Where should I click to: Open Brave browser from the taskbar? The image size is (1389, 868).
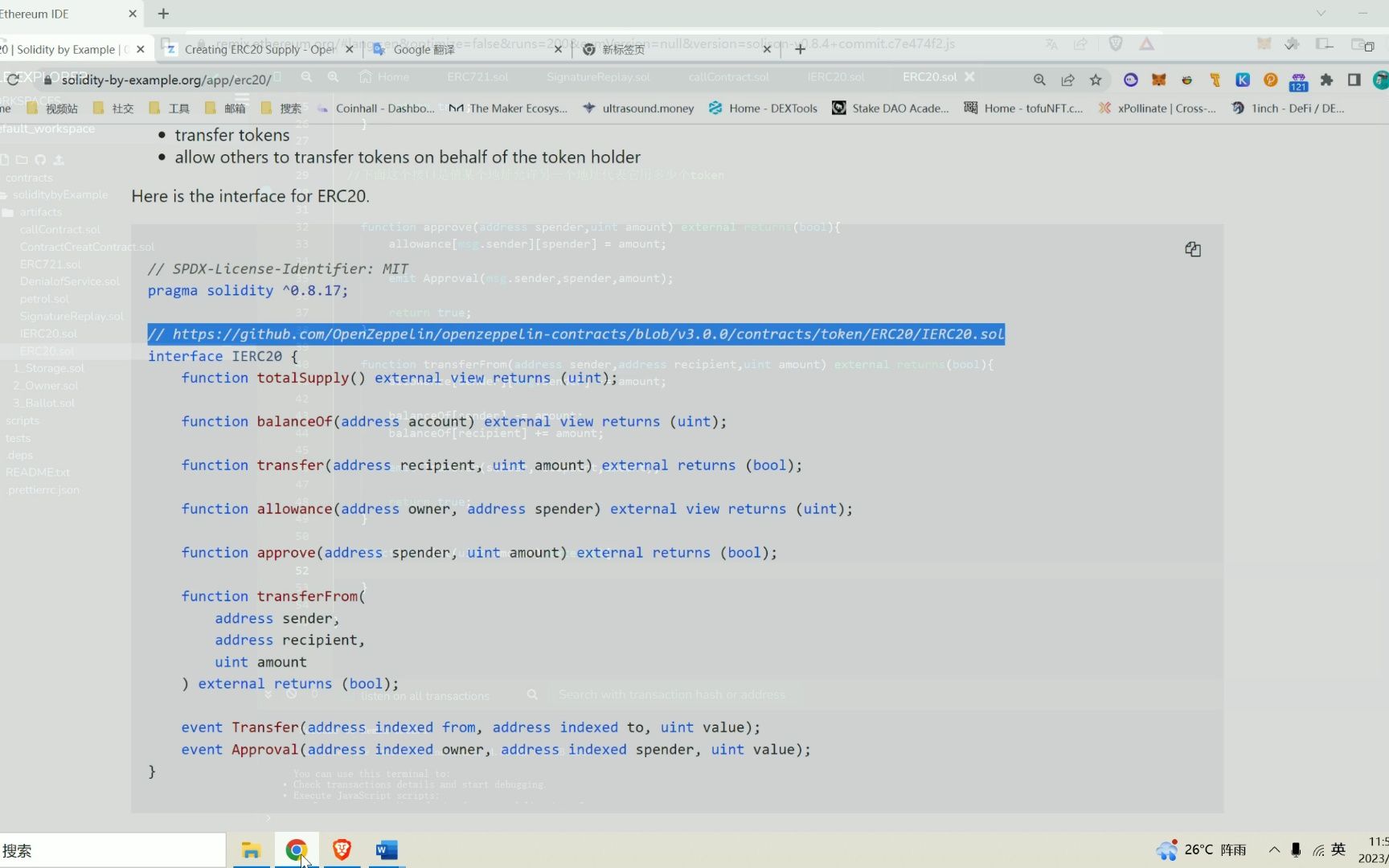click(342, 850)
